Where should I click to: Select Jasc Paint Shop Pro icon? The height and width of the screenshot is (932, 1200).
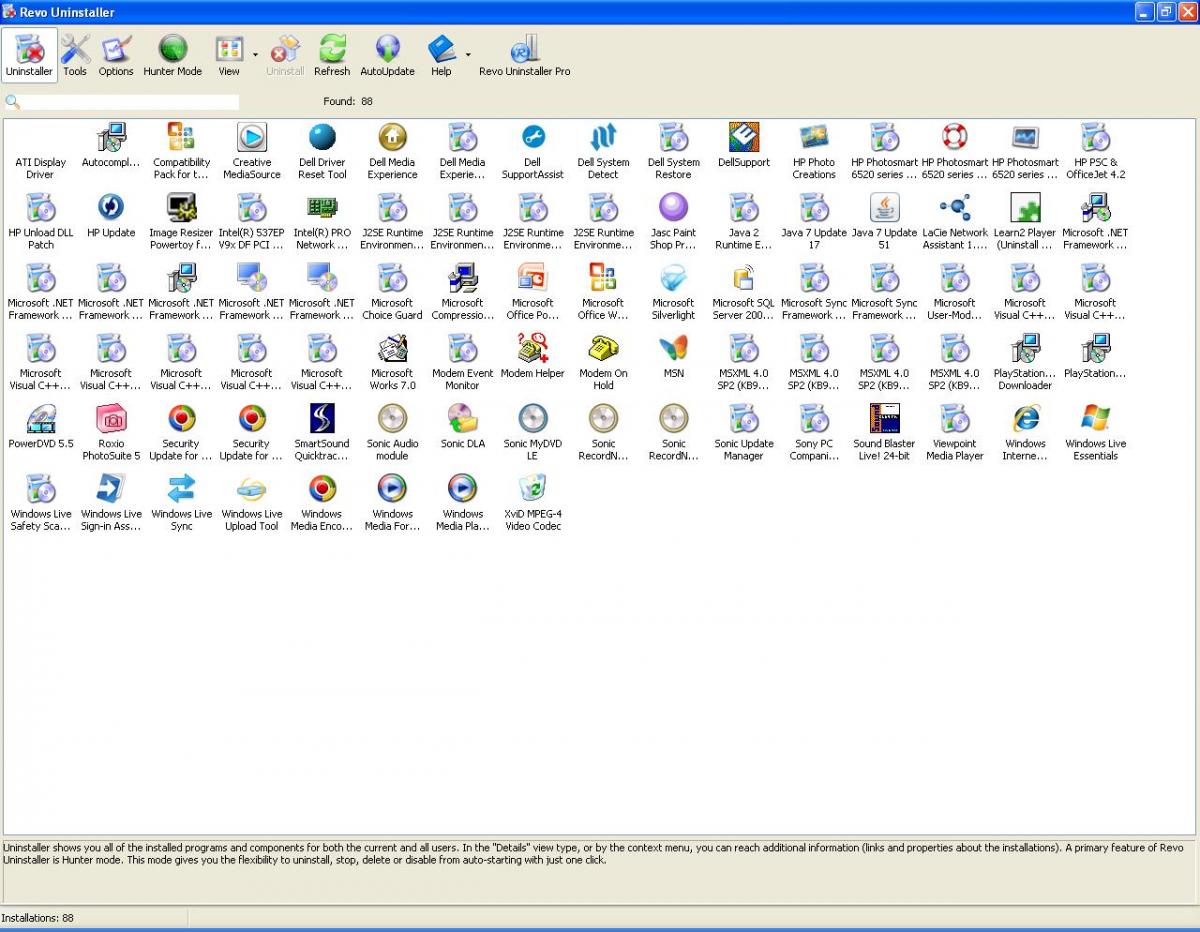(673, 207)
